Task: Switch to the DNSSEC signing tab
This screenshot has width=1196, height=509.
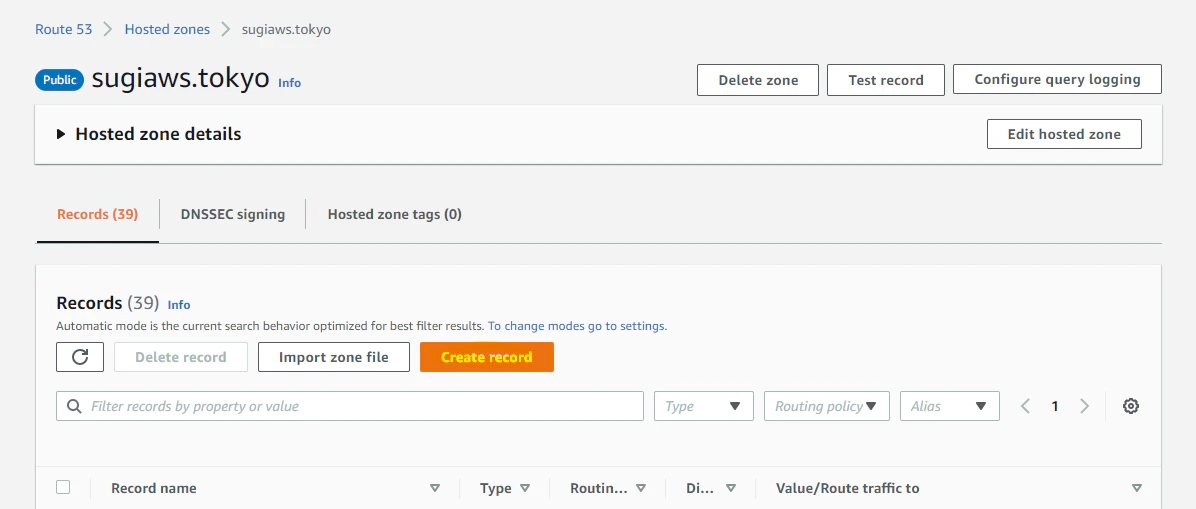Action: tap(233, 214)
